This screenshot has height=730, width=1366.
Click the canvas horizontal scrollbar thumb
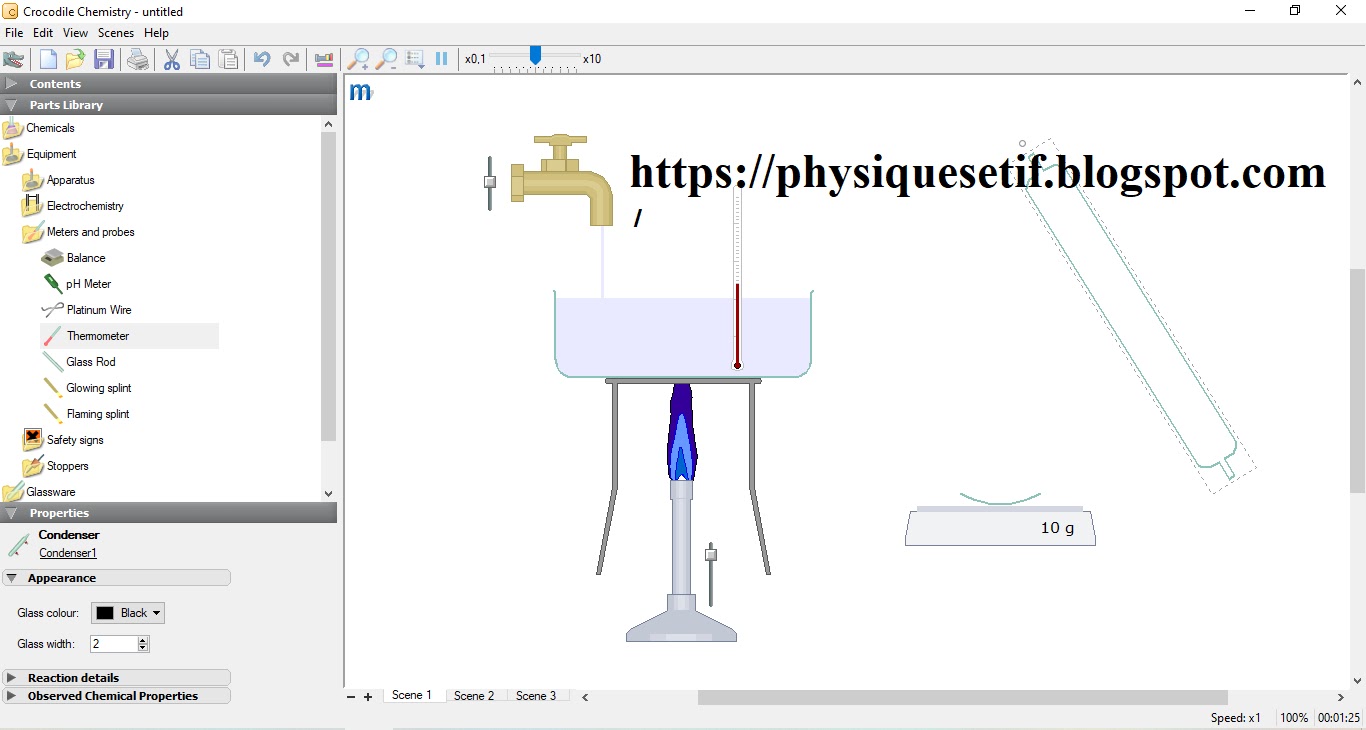[962, 697]
